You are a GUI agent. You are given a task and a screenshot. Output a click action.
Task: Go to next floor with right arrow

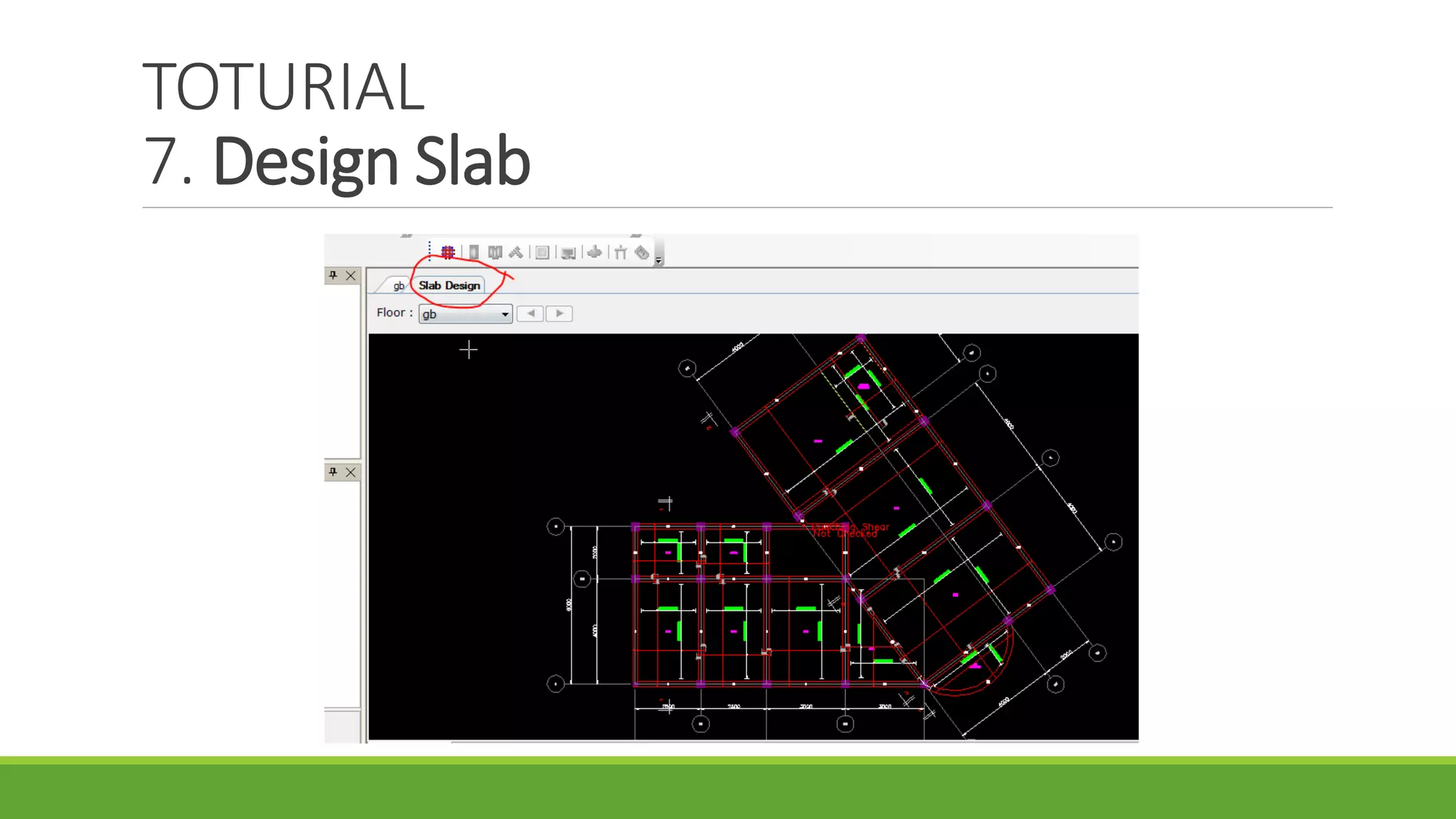[560, 314]
